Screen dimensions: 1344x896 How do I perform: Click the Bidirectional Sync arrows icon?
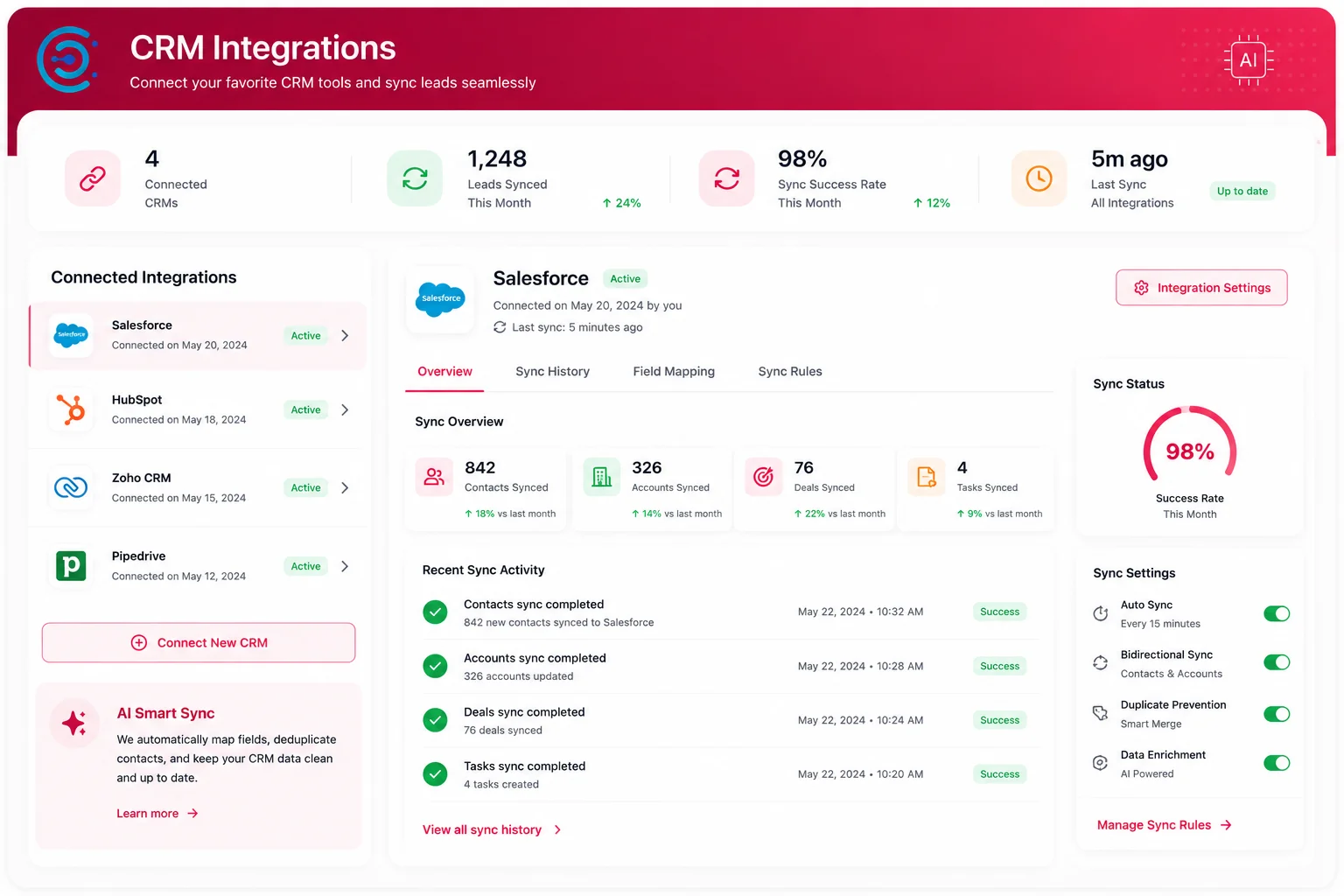(1101, 663)
